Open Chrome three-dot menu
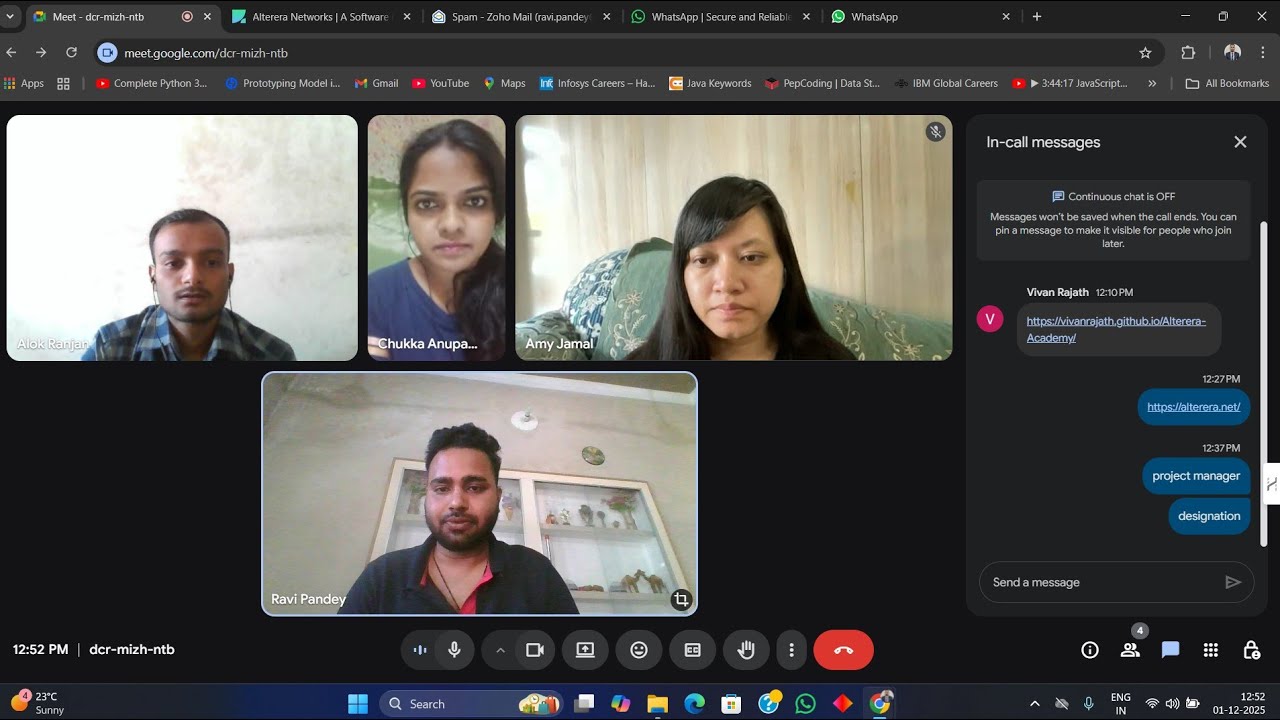This screenshot has height=720, width=1280. 1263,53
